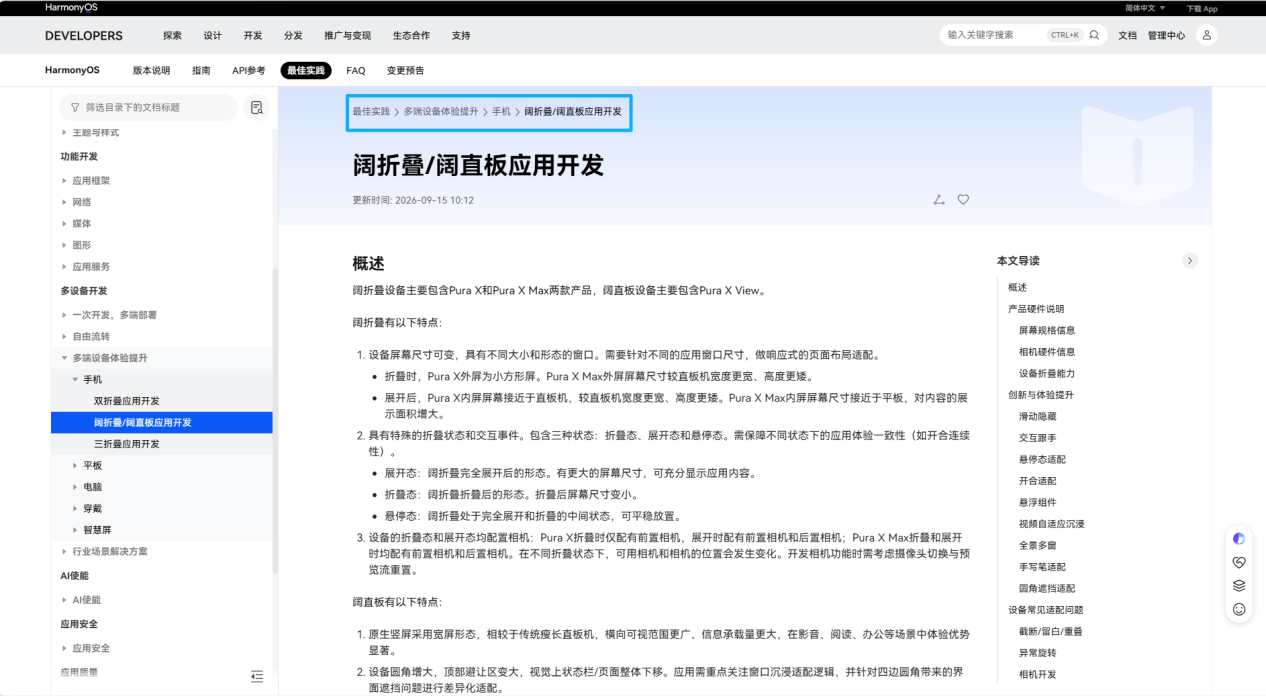Jump to 悬停态适配 in outline
1266x696 pixels.
tap(1042, 459)
